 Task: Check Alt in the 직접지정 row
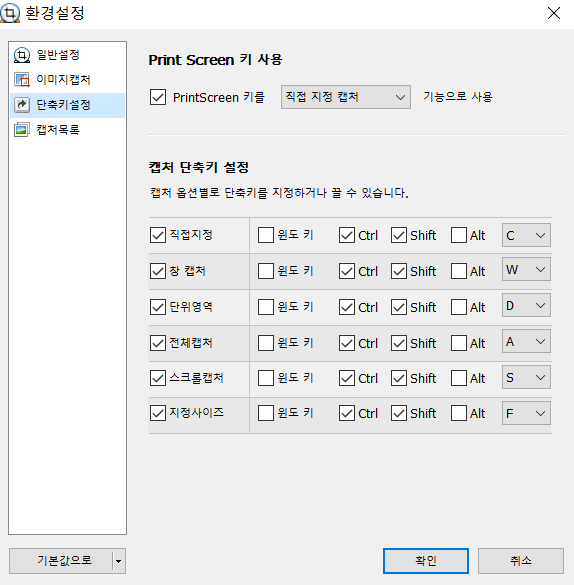coord(459,235)
